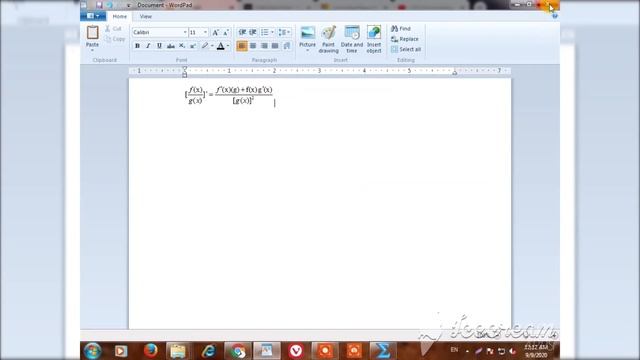The height and width of the screenshot is (360, 640).
Task: Switch to the View tab
Action: click(x=146, y=16)
